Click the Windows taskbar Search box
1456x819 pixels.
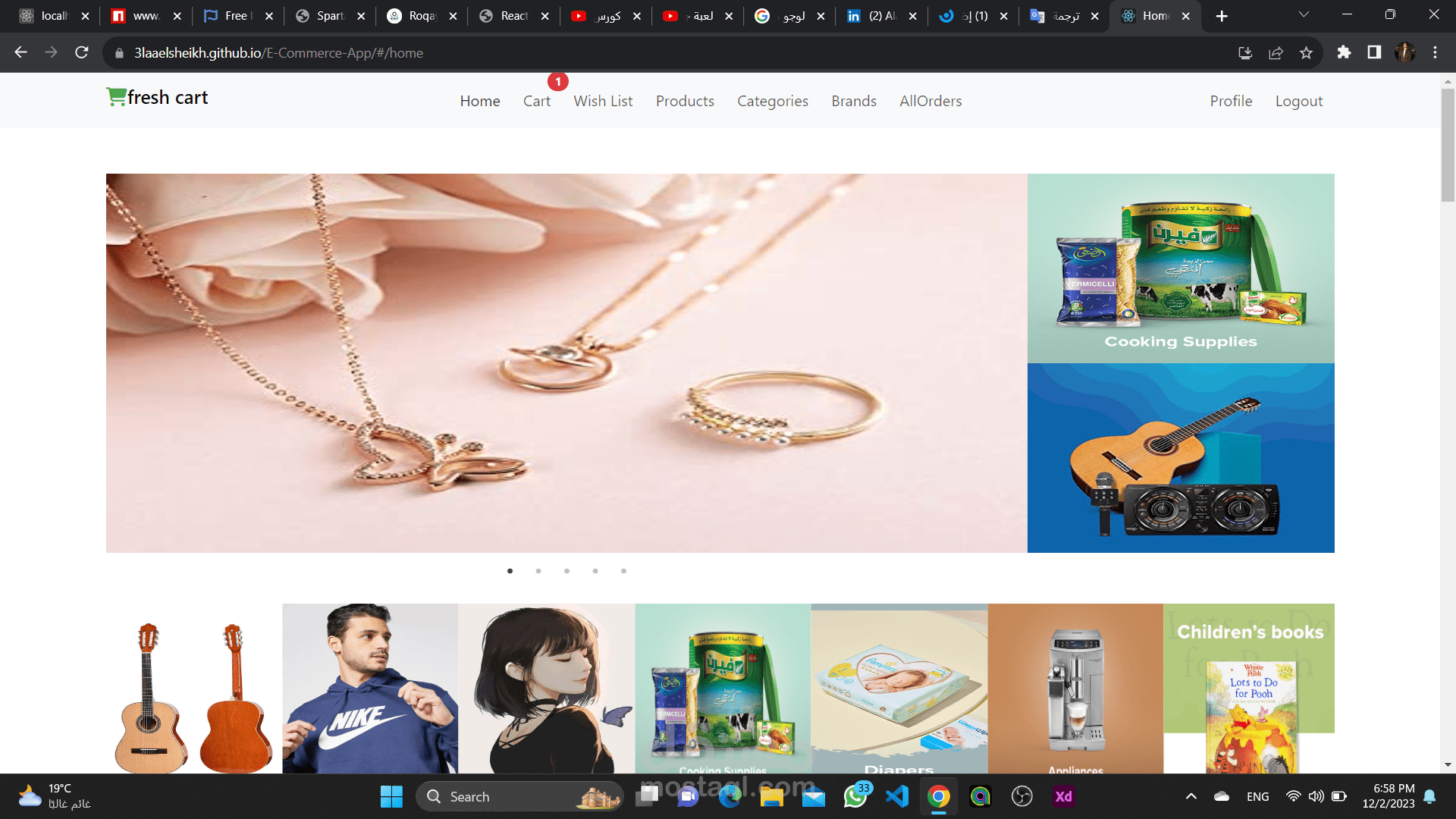coord(519,796)
